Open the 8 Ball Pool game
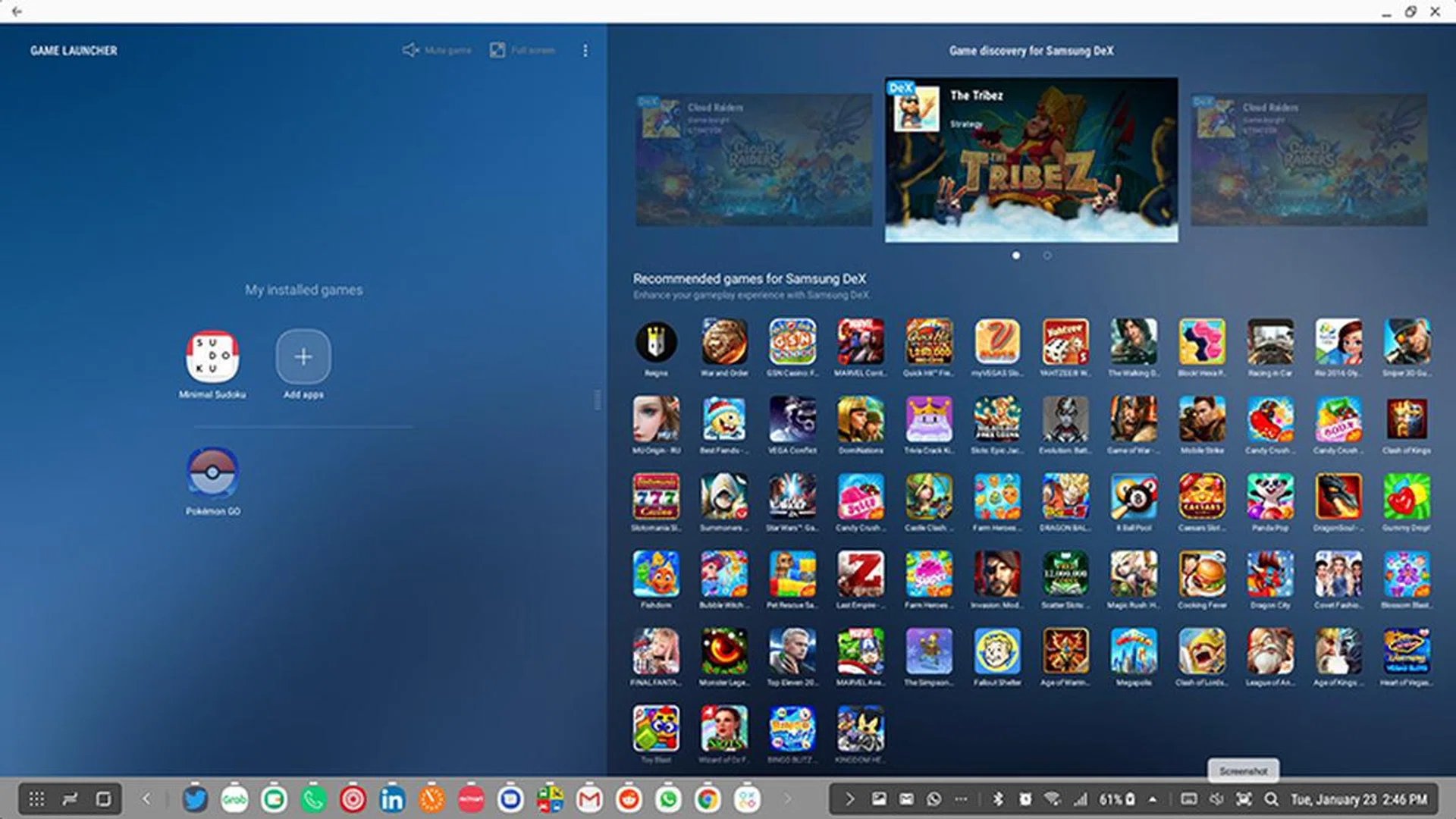This screenshot has height=819, width=1456. tap(1134, 497)
